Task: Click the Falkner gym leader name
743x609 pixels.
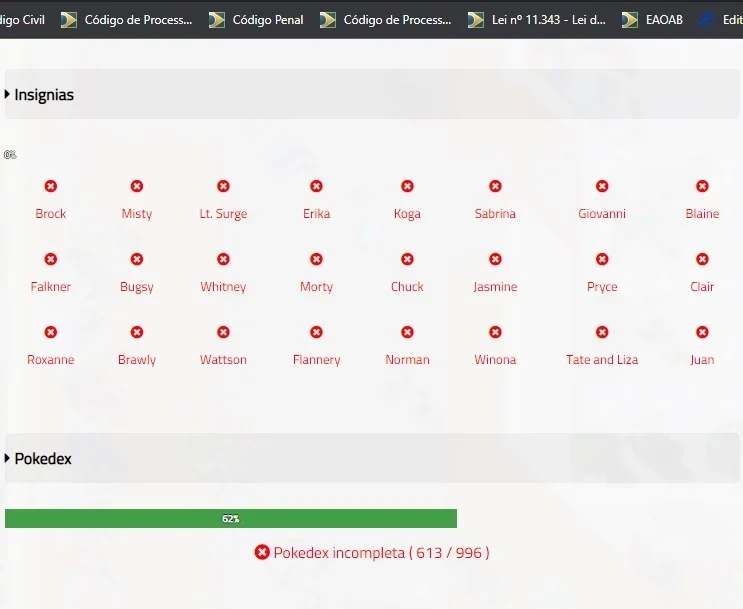Action: 51,287
